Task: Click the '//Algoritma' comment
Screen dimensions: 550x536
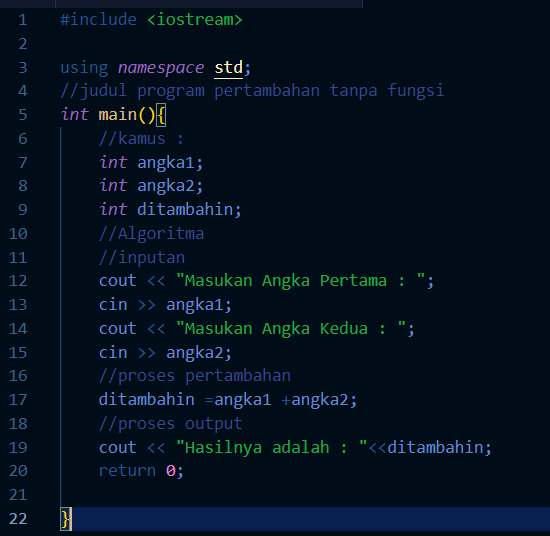Action: coord(151,234)
